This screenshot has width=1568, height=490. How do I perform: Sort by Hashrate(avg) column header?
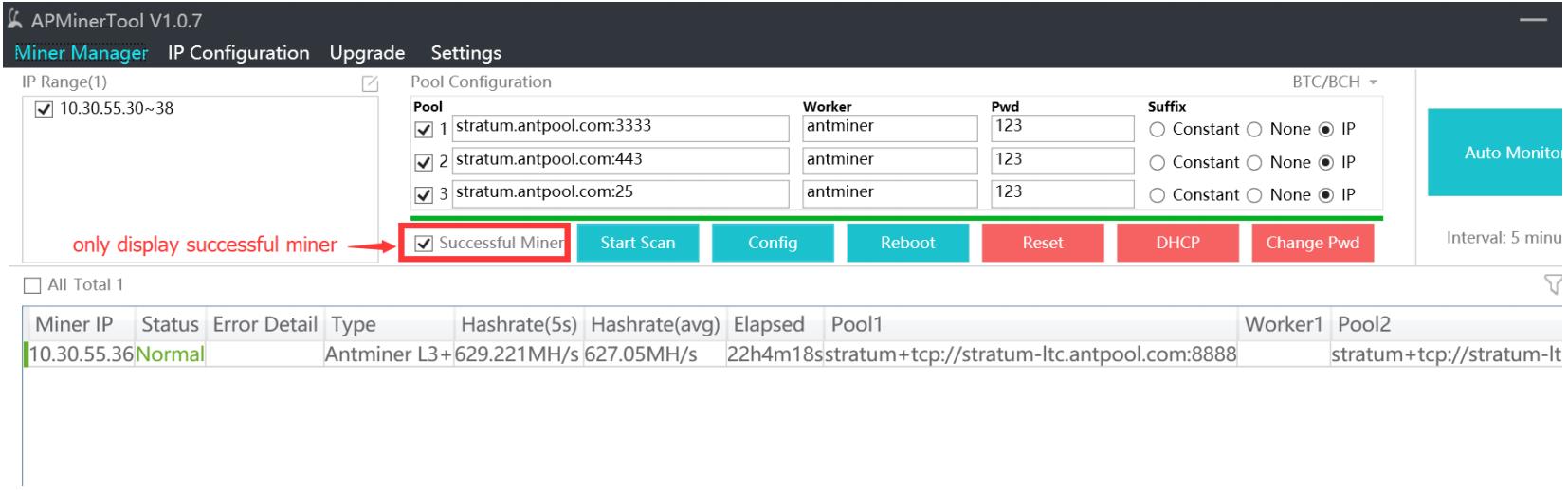tap(655, 324)
